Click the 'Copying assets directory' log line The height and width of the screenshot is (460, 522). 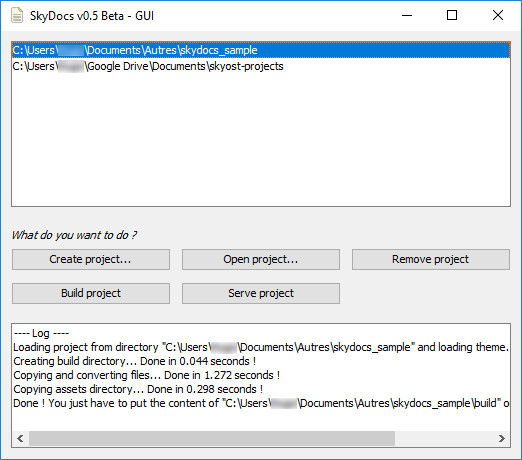[138, 389]
